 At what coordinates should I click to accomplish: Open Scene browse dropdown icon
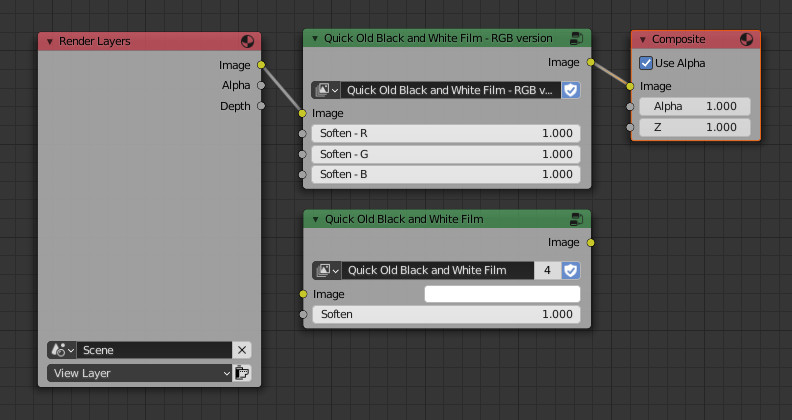coord(62,350)
